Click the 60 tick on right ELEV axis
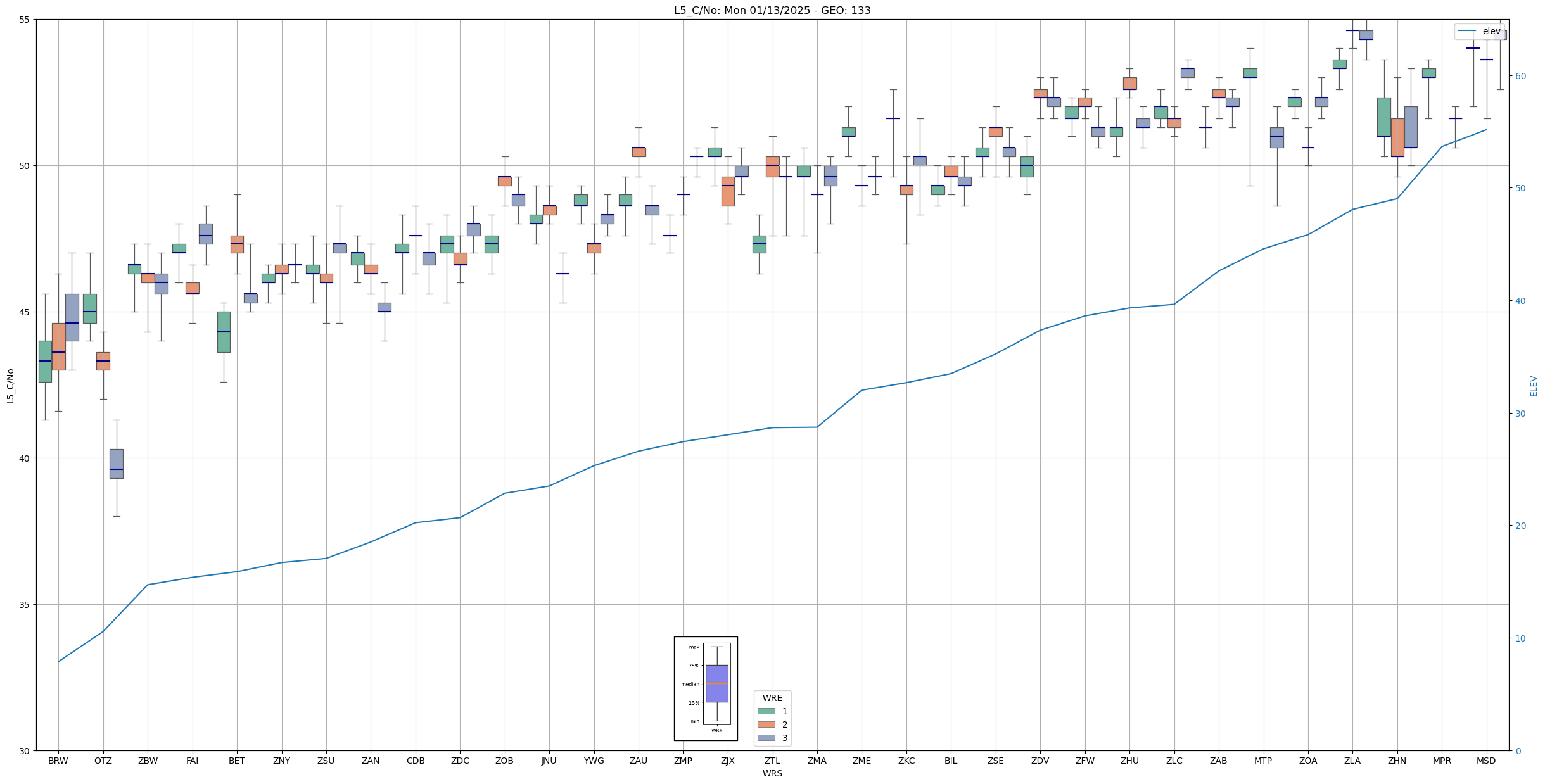The image size is (1545, 784). (x=1520, y=76)
